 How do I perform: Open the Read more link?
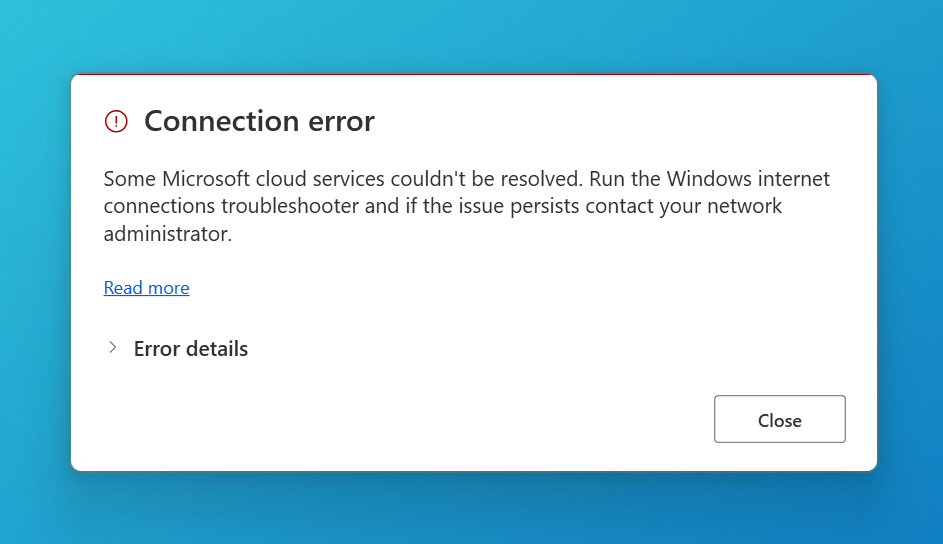click(146, 288)
